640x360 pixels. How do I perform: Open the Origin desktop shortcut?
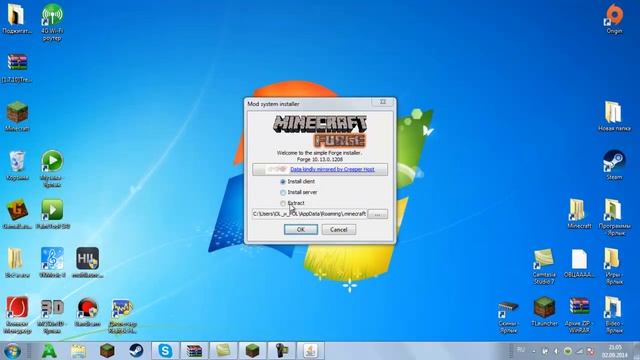614,19
